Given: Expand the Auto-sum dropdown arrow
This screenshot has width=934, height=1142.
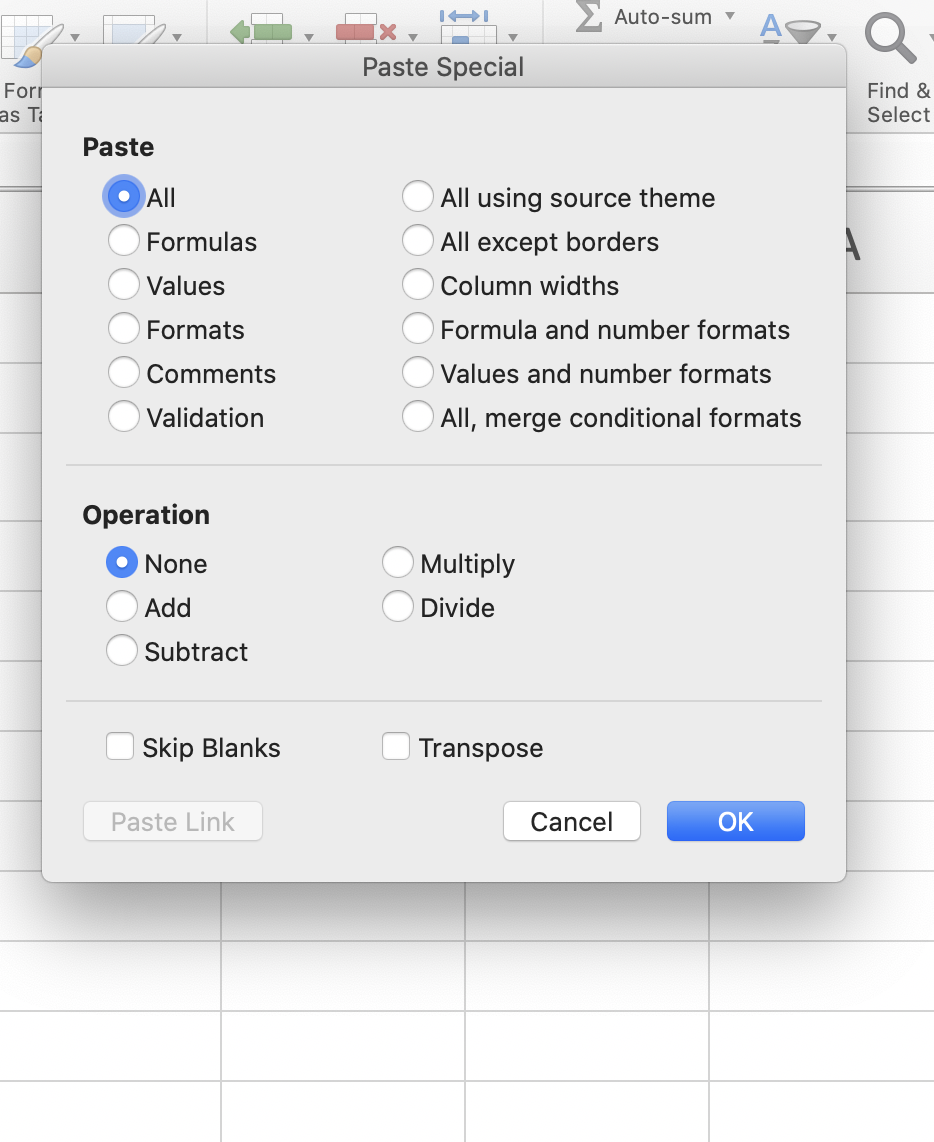Looking at the screenshot, I should [x=730, y=16].
